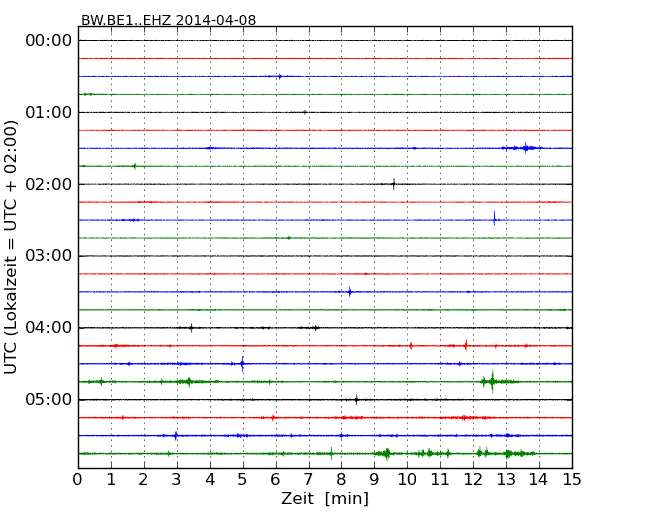This screenshot has width=650, height=520.
Task: Select the 00:00 time label on y-axis
Action: pos(49,41)
